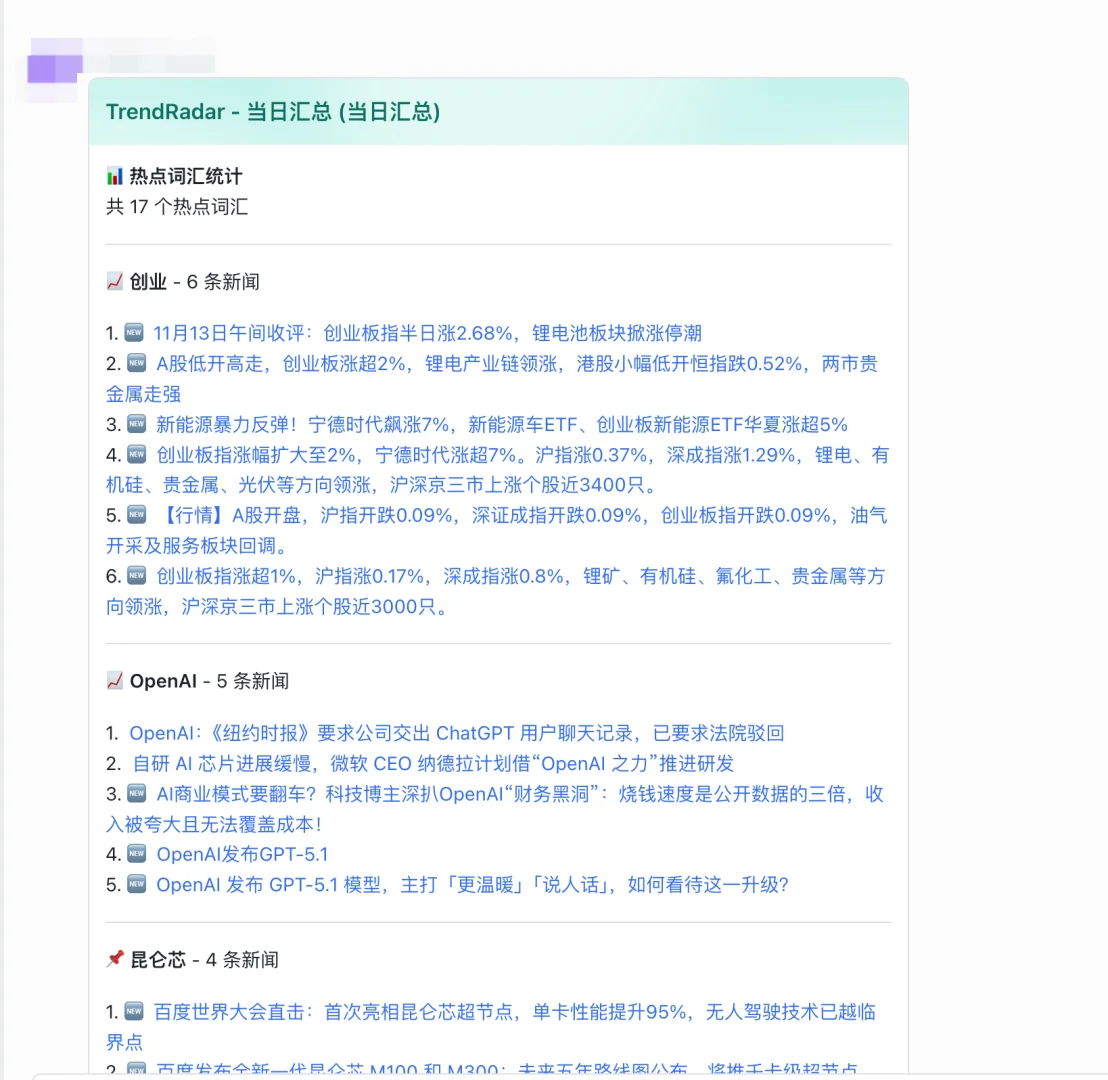Open the A股低开高走 news link
The image size is (1108, 1080).
point(500,364)
